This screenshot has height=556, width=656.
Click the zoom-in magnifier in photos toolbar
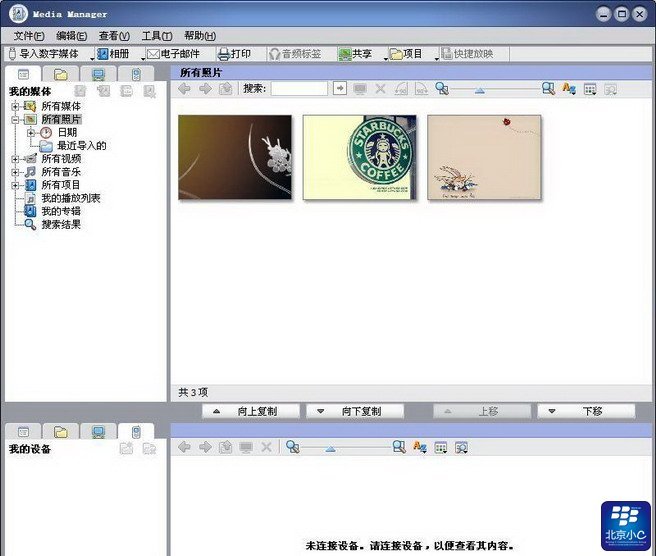548,89
